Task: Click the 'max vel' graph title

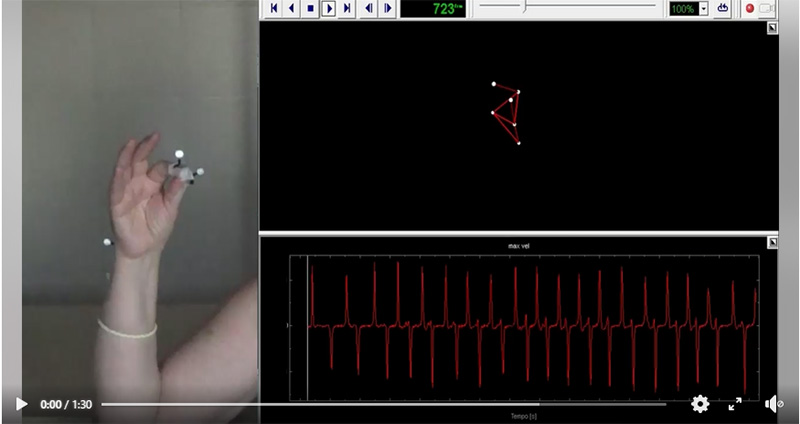Action: coord(519,246)
